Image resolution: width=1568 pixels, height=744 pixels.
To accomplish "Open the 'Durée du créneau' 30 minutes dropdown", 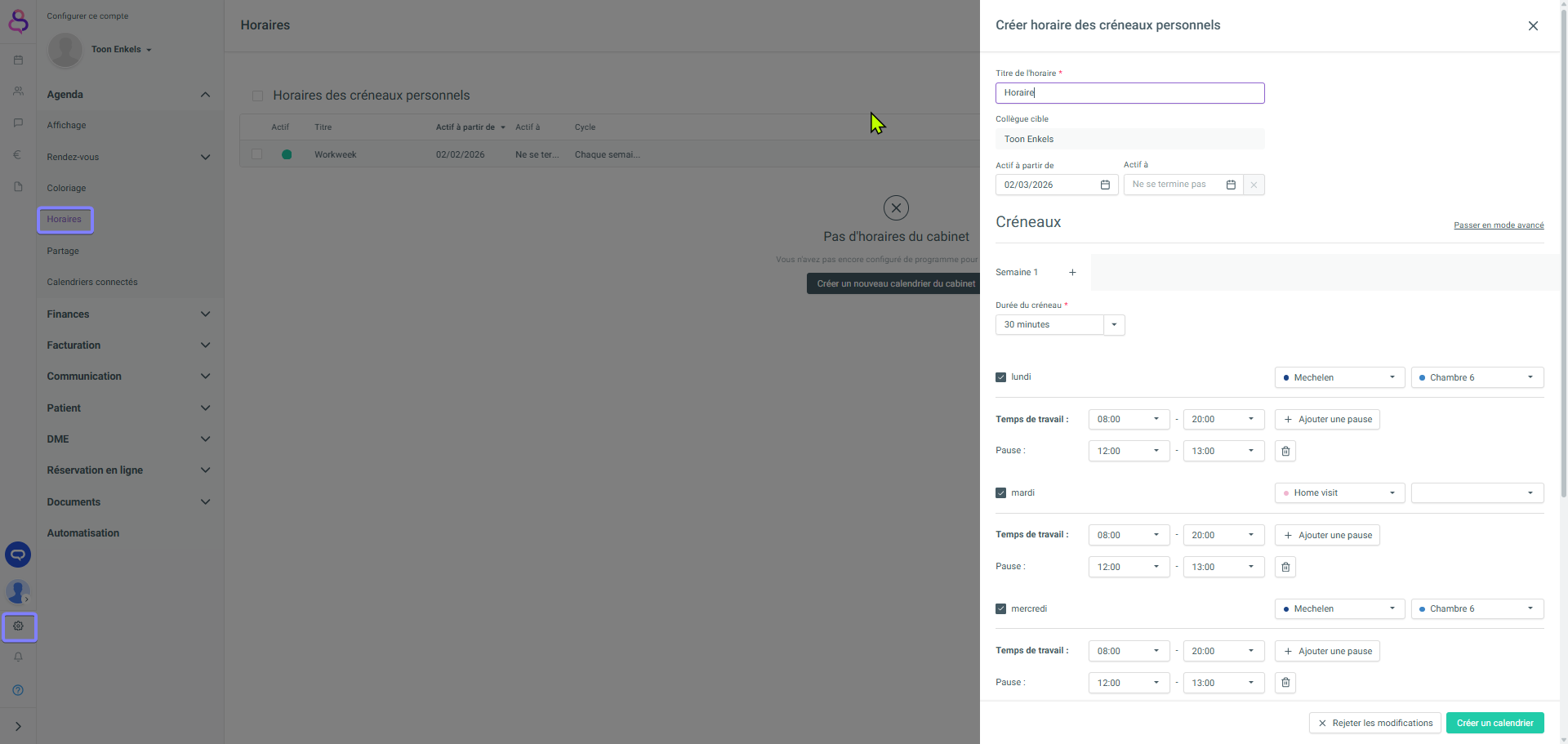I will (x=1113, y=325).
